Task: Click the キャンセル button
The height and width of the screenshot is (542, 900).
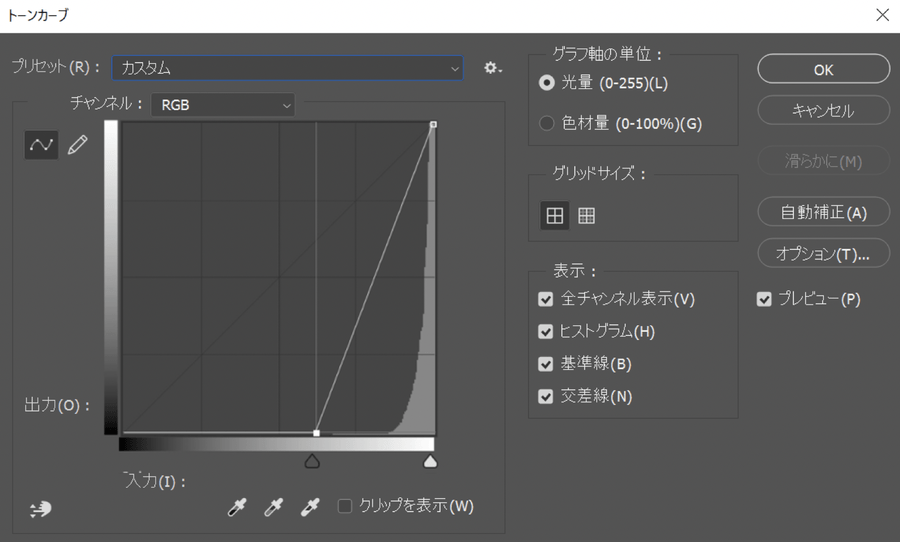Action: 823,110
